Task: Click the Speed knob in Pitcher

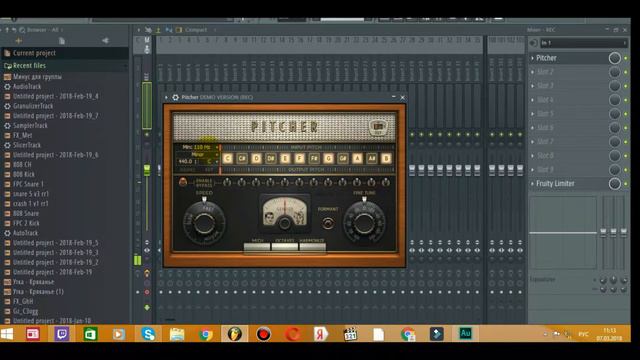Action: [x=204, y=223]
